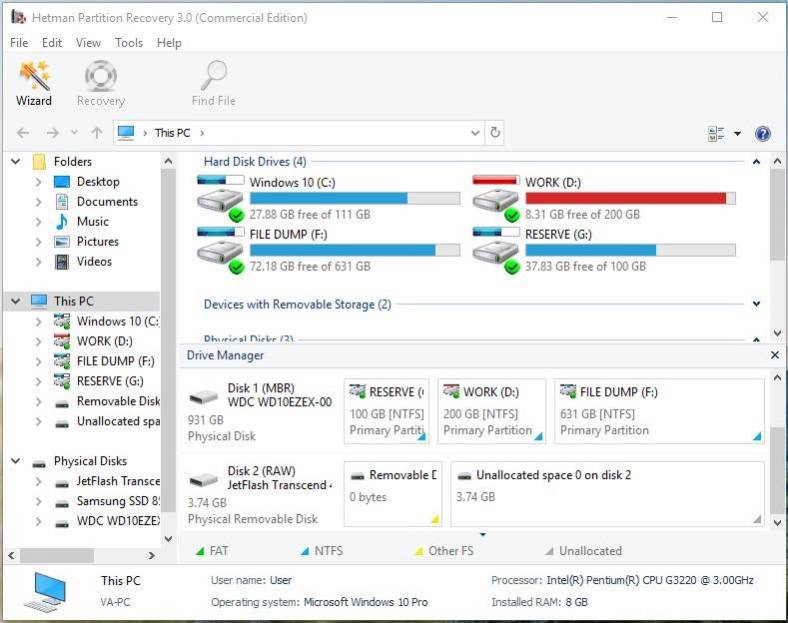Screen dimensions: 788x623
Task: Launch the Wizard tool
Action: tap(34, 83)
